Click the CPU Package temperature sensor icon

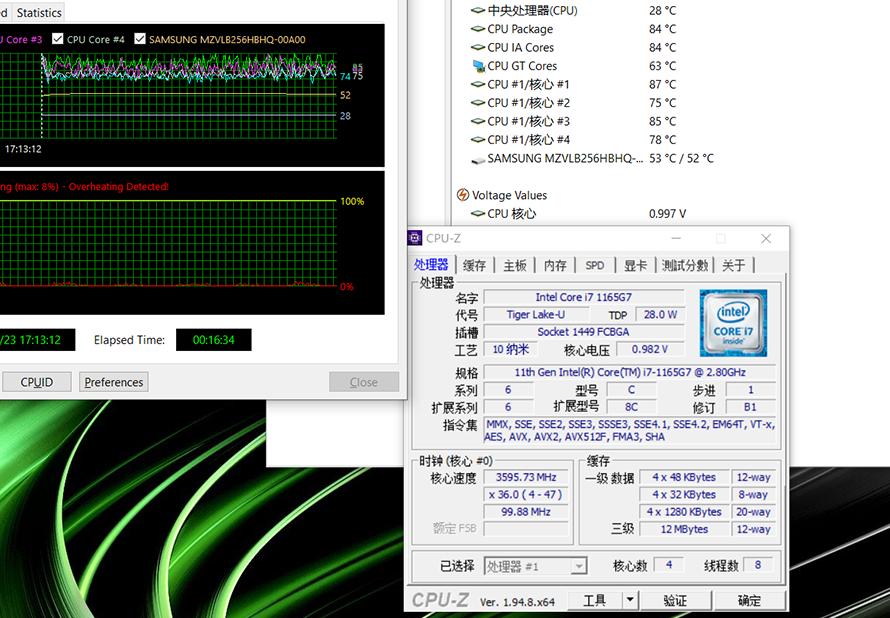tap(480, 28)
